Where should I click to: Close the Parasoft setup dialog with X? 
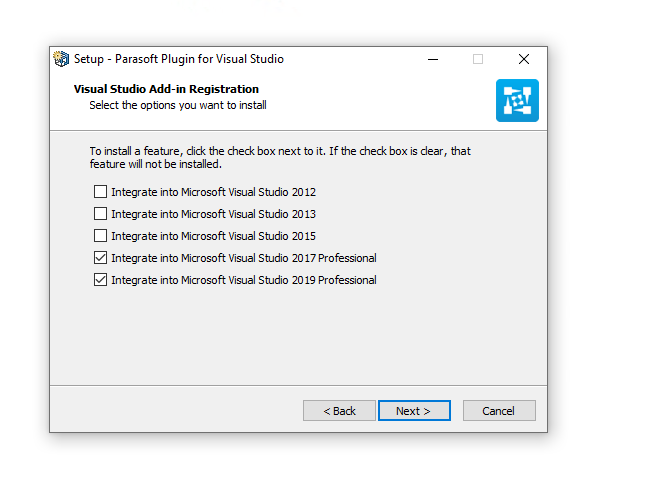pos(524,59)
